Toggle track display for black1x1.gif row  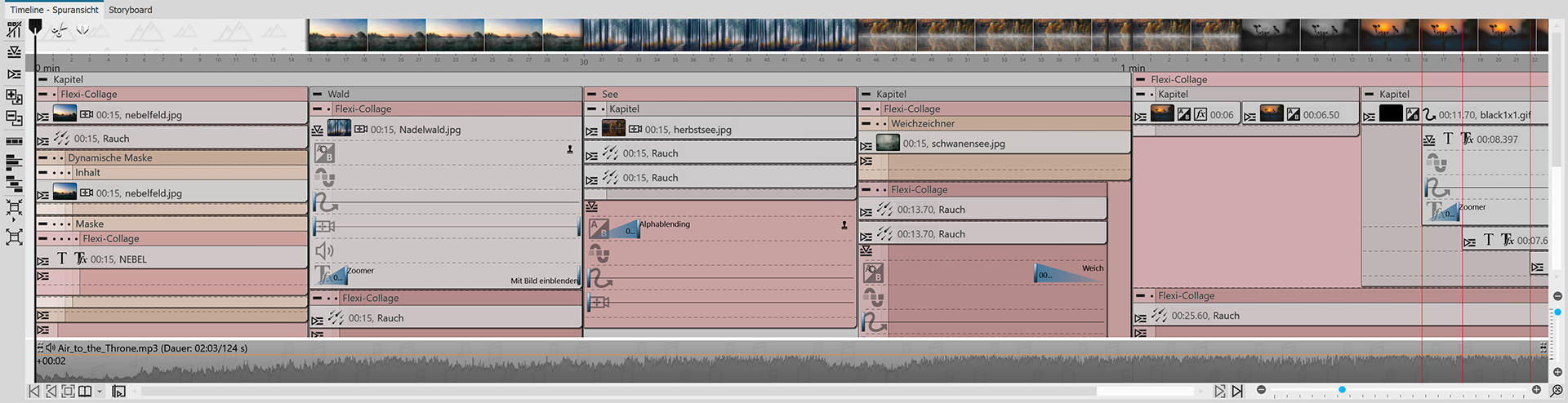coord(1370,117)
